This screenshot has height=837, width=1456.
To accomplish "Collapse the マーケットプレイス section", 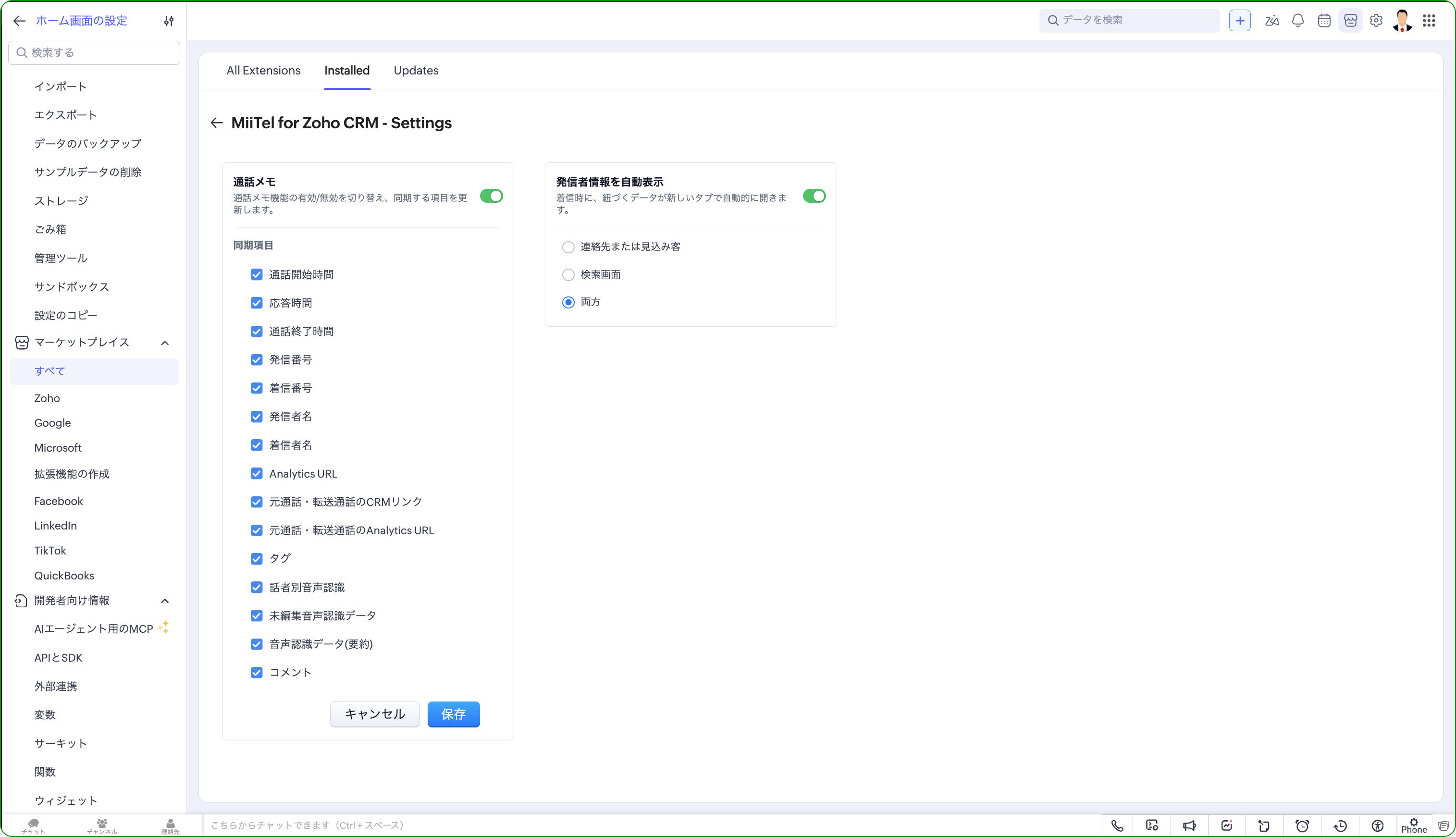I will (165, 343).
